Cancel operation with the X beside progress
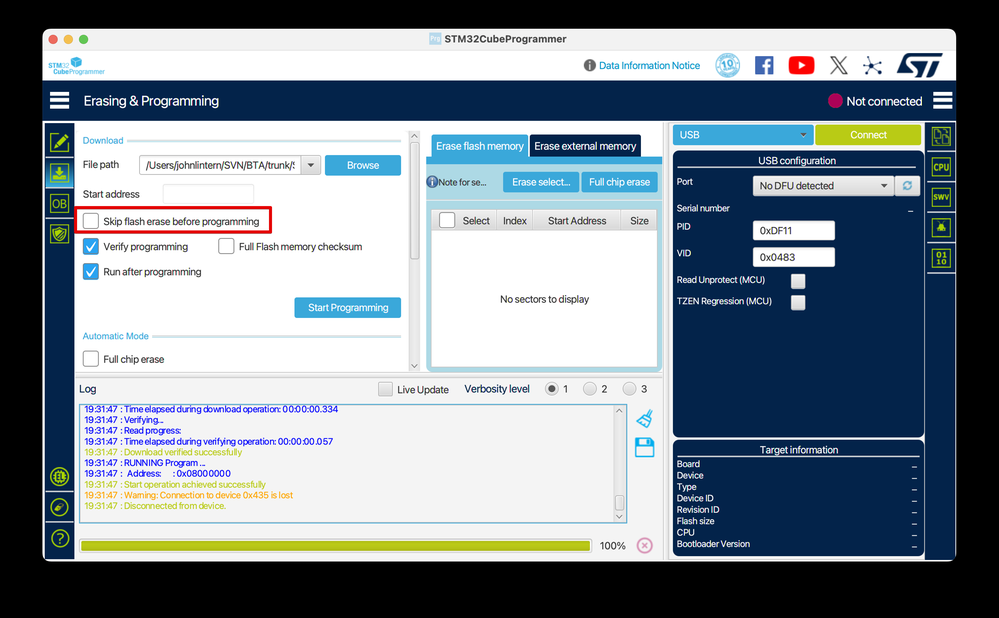This screenshot has height=618, width=999. pos(645,545)
